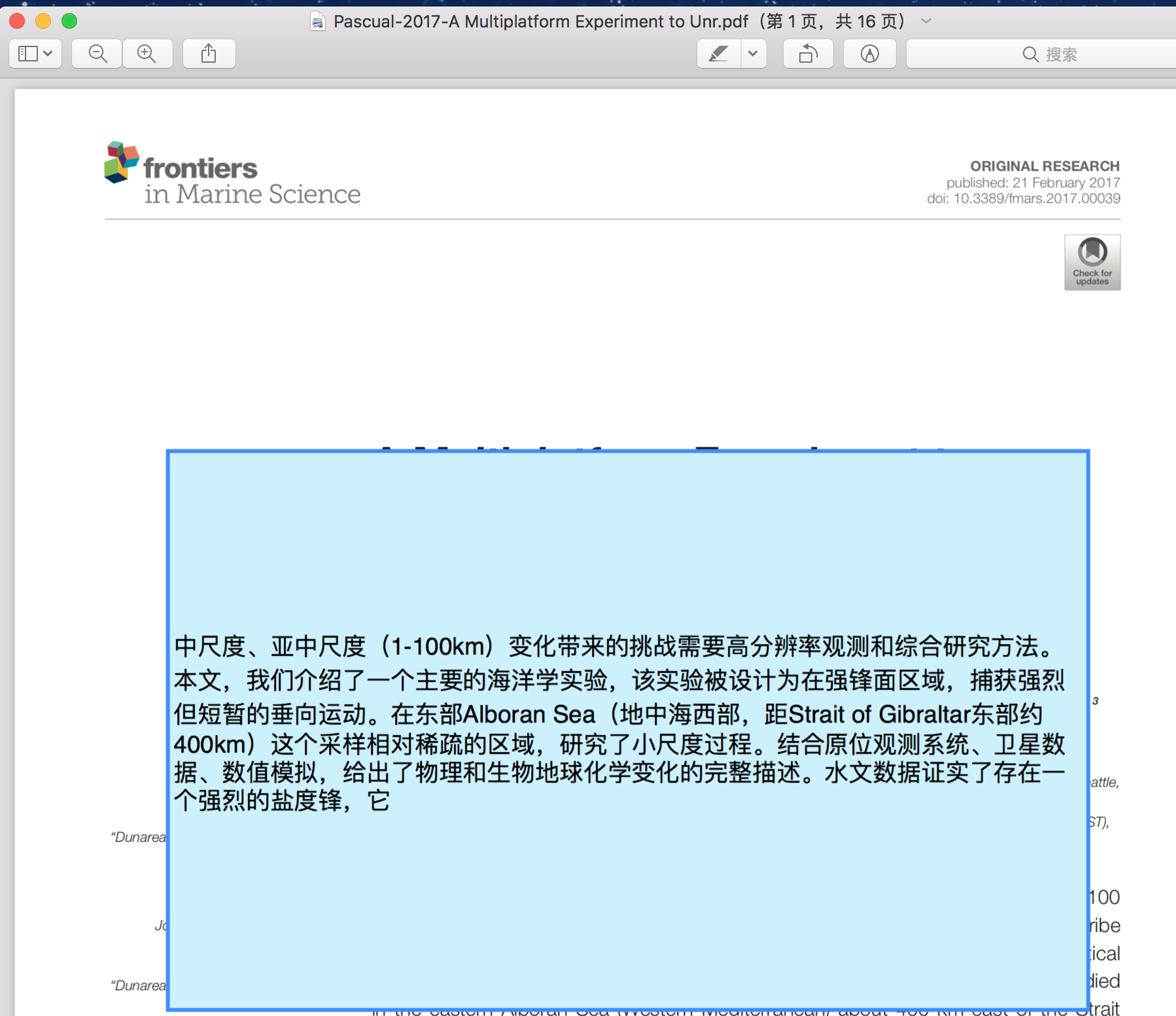This screenshot has width=1176, height=1016.
Task: Activate the highlight pen tool
Action: coord(719,54)
